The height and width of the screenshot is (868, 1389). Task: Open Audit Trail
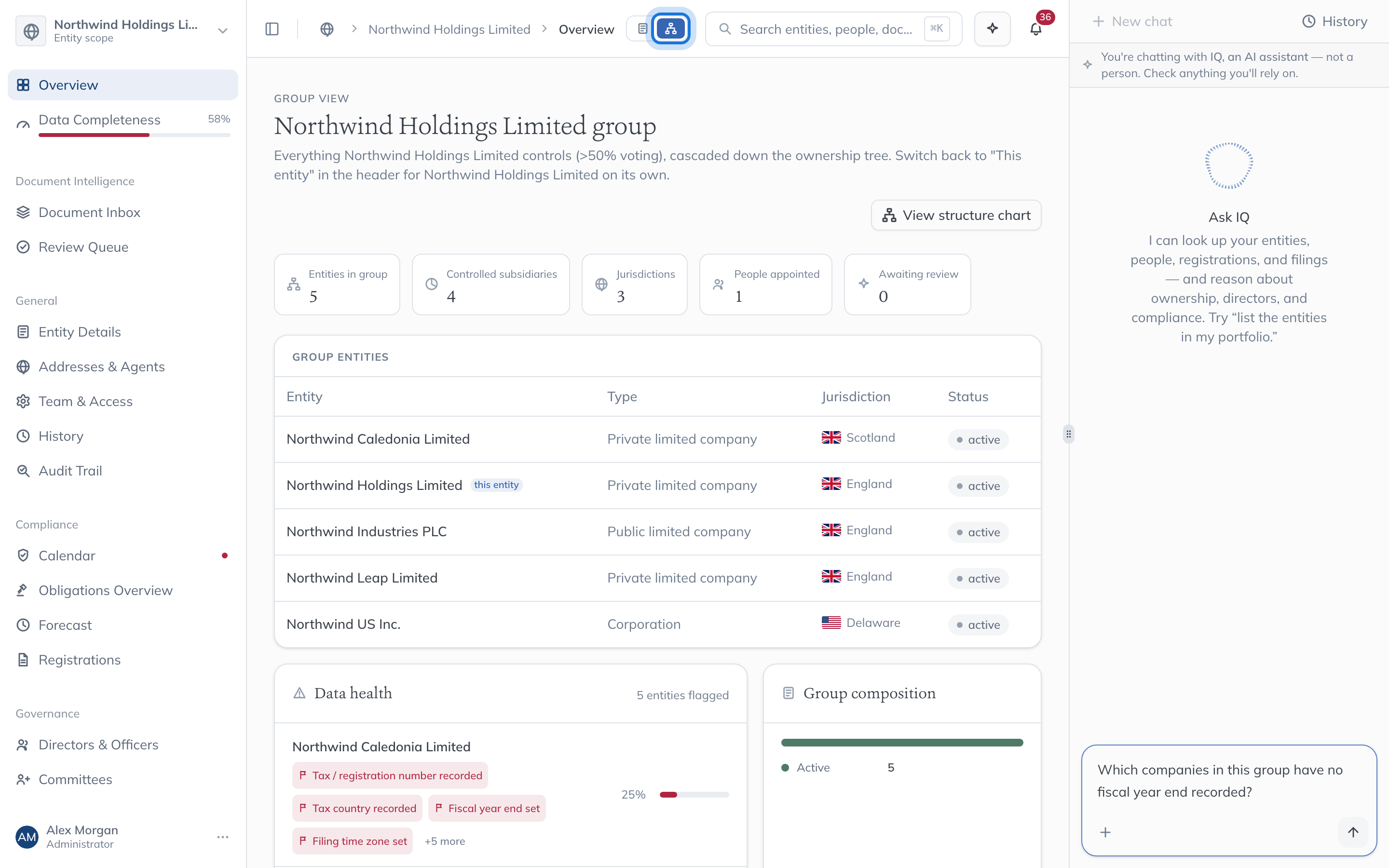(123, 471)
